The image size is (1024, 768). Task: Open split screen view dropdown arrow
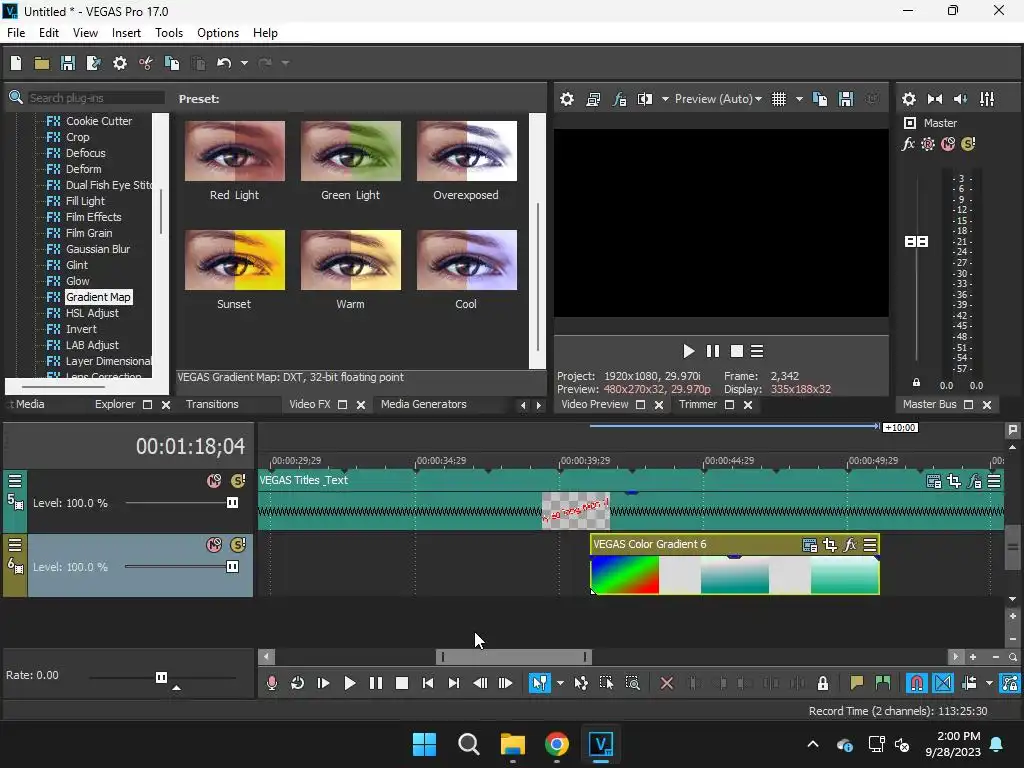[665, 99]
